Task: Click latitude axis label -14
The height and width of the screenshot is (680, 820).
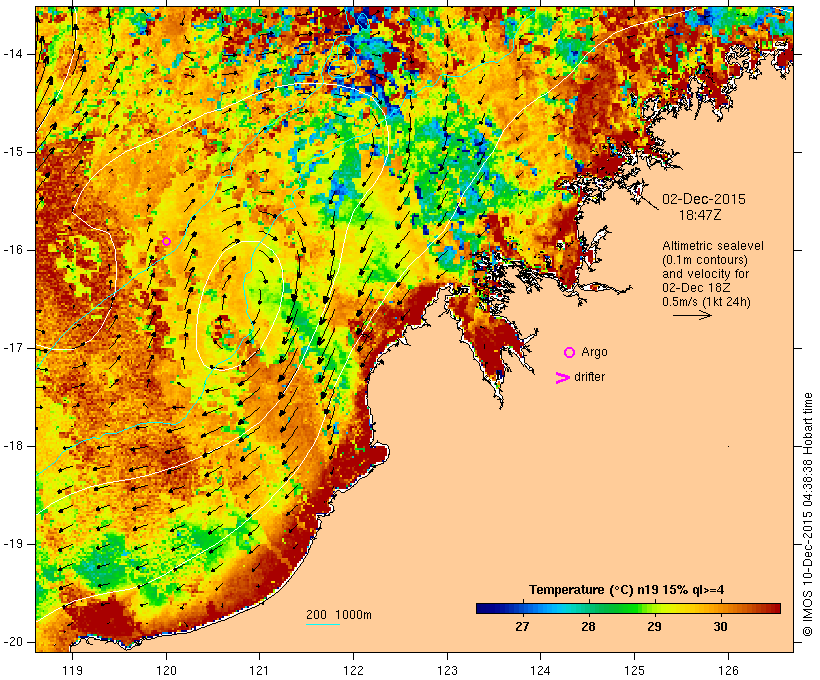Action: (x=12, y=54)
